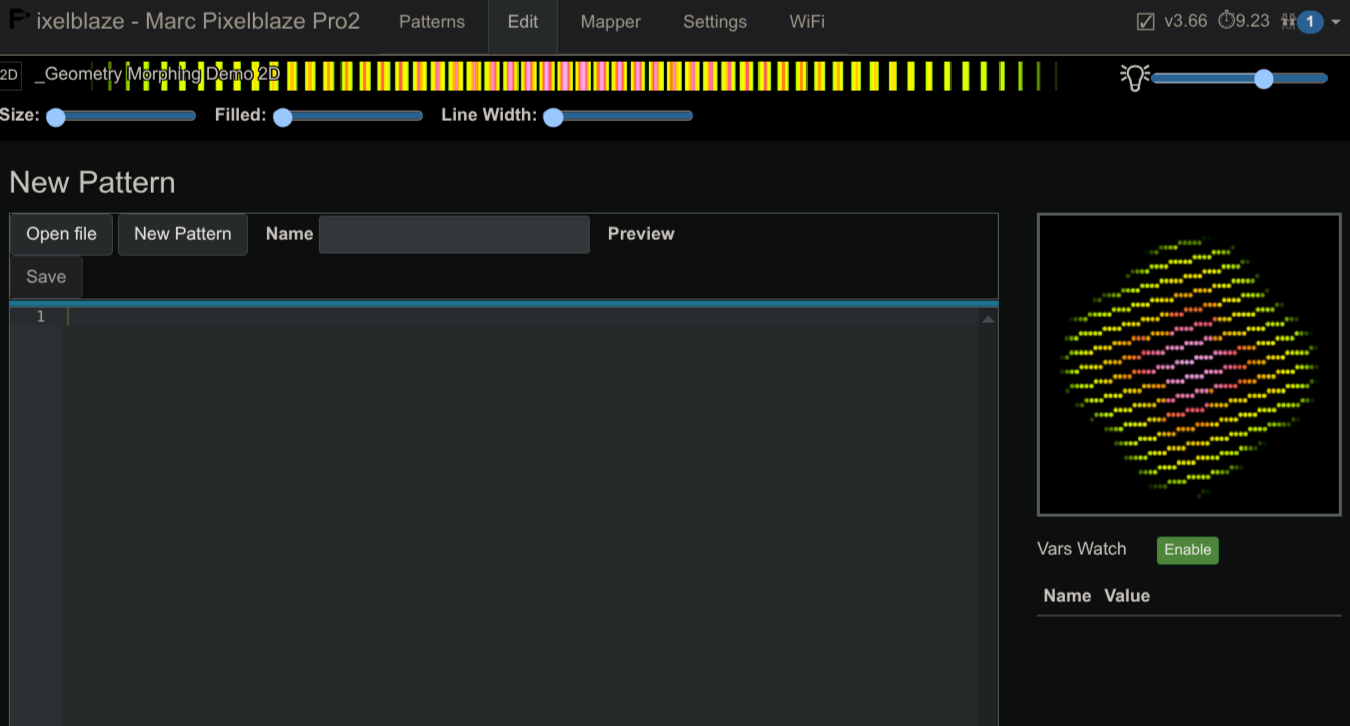Open the Patterns tab
Screen dimensions: 1350x726
(432, 22)
